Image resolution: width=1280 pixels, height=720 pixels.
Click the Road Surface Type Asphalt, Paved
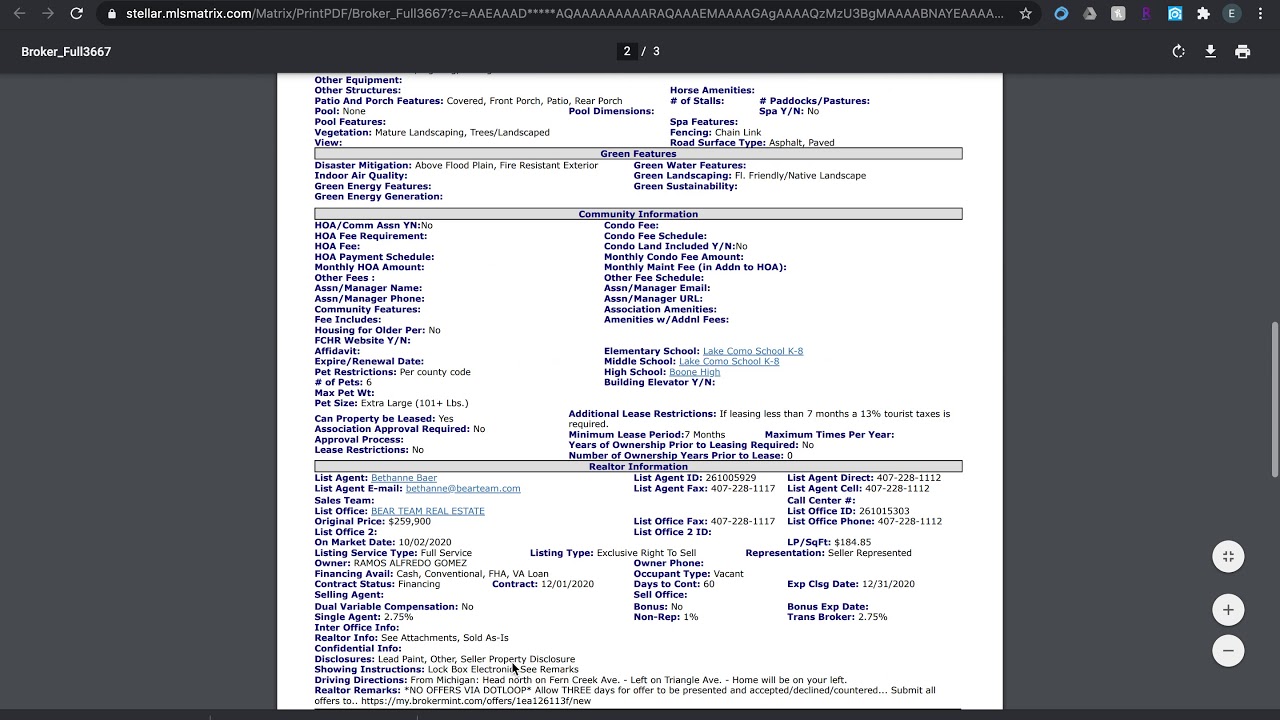tap(752, 143)
